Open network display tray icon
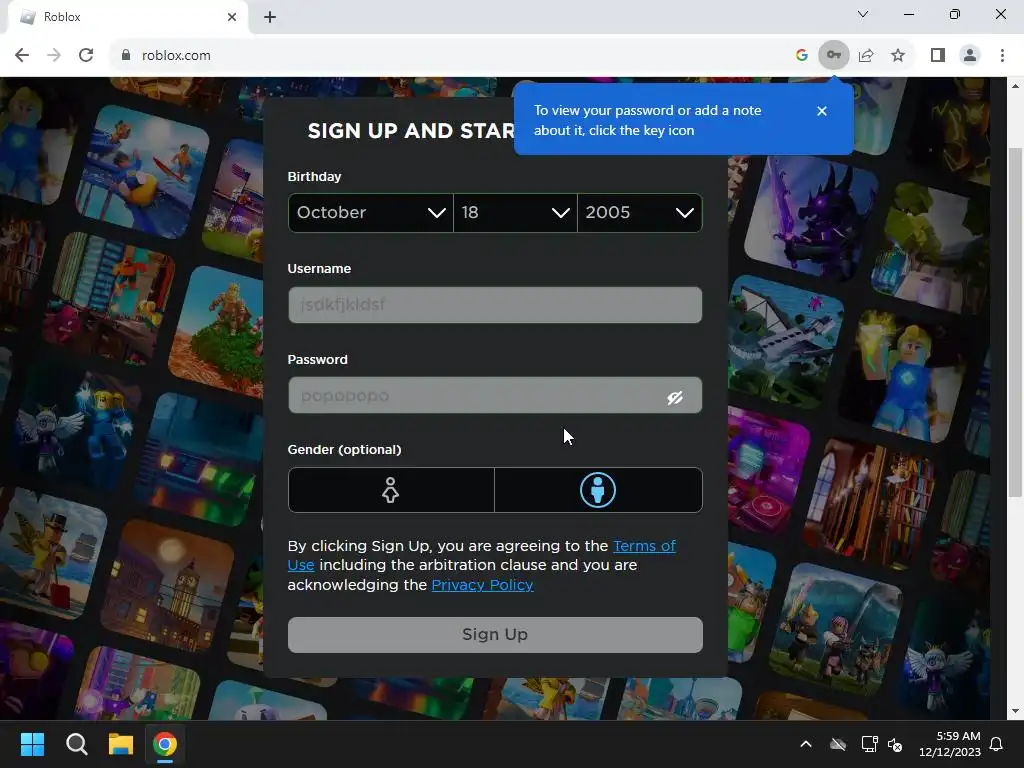The image size is (1024, 768). click(x=869, y=744)
